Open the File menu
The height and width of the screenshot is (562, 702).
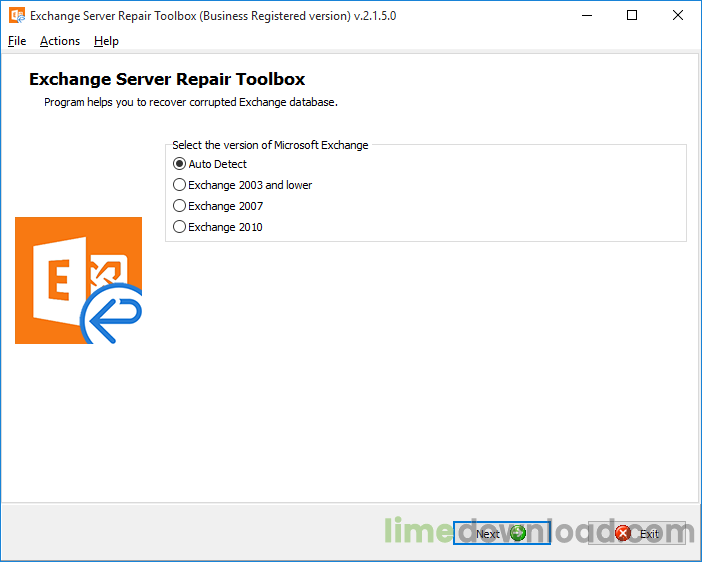click(17, 41)
